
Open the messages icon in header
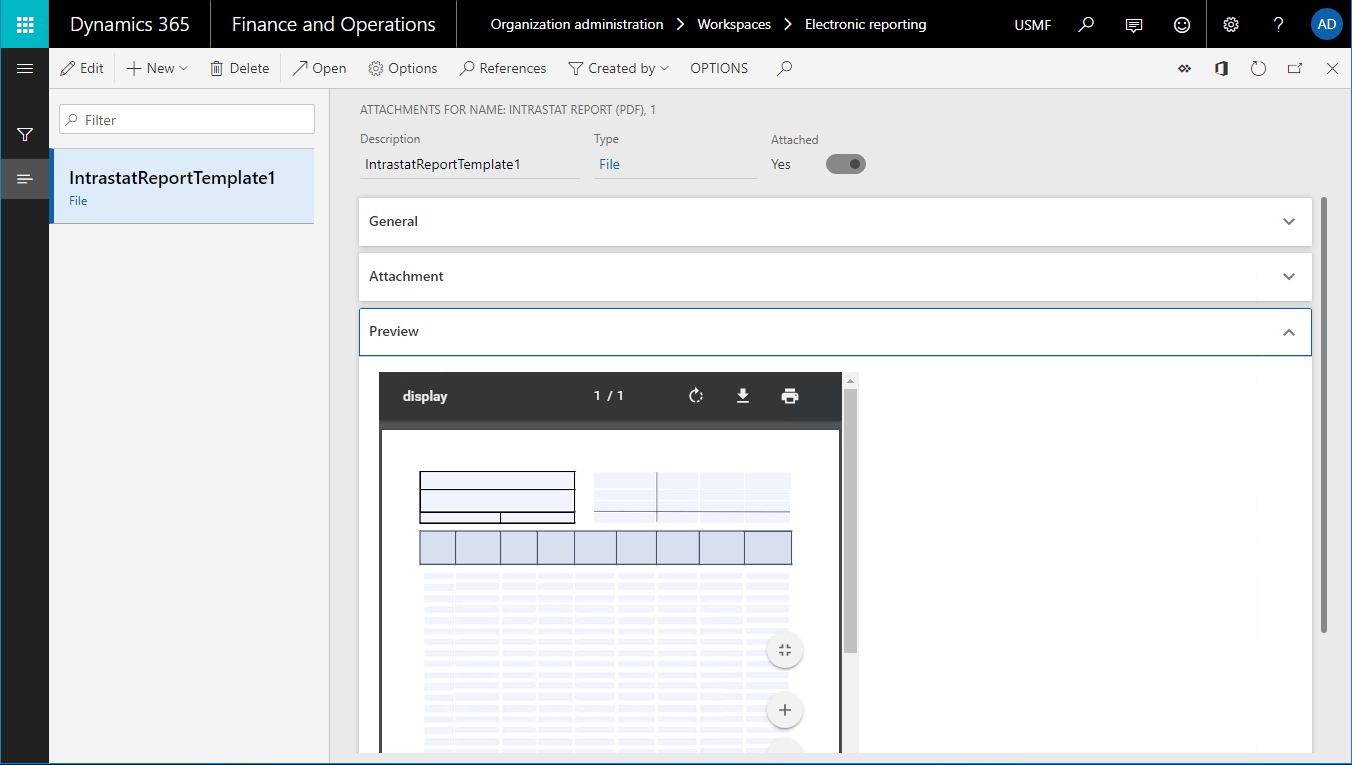tap(1134, 24)
